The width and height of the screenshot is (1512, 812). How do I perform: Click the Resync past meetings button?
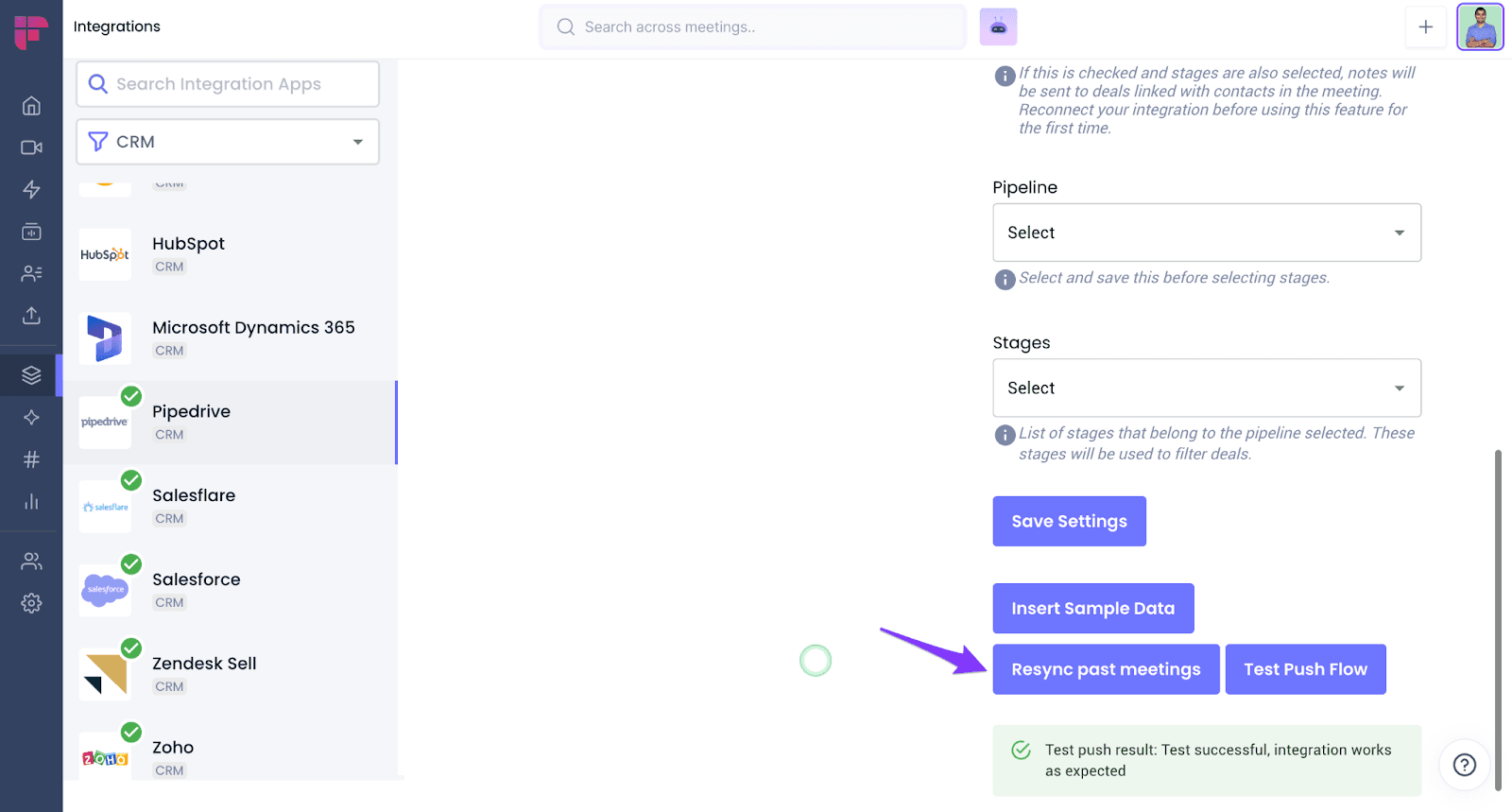pyautogui.click(x=1105, y=668)
